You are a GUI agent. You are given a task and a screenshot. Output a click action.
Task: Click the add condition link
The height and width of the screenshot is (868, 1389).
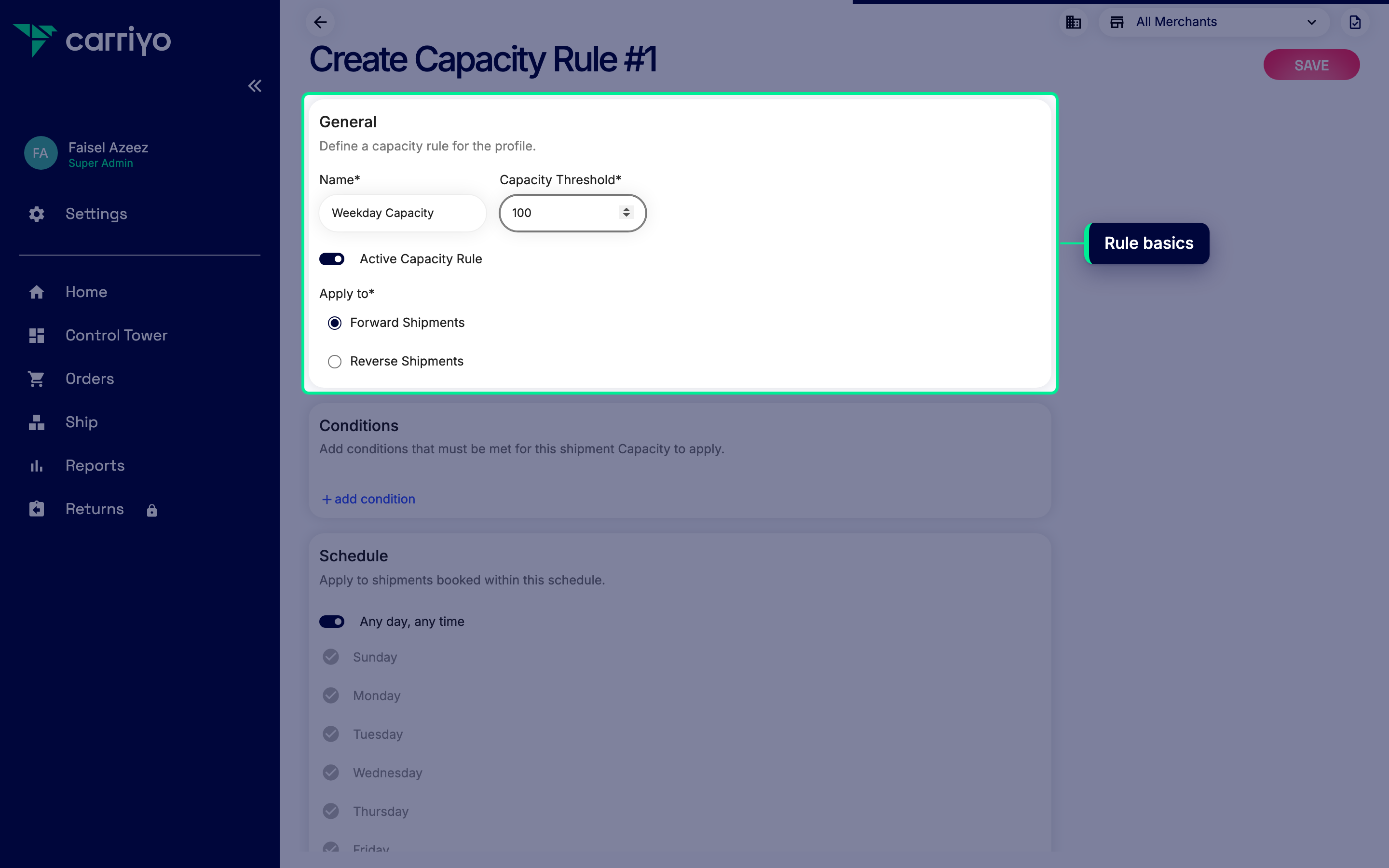pyautogui.click(x=368, y=499)
